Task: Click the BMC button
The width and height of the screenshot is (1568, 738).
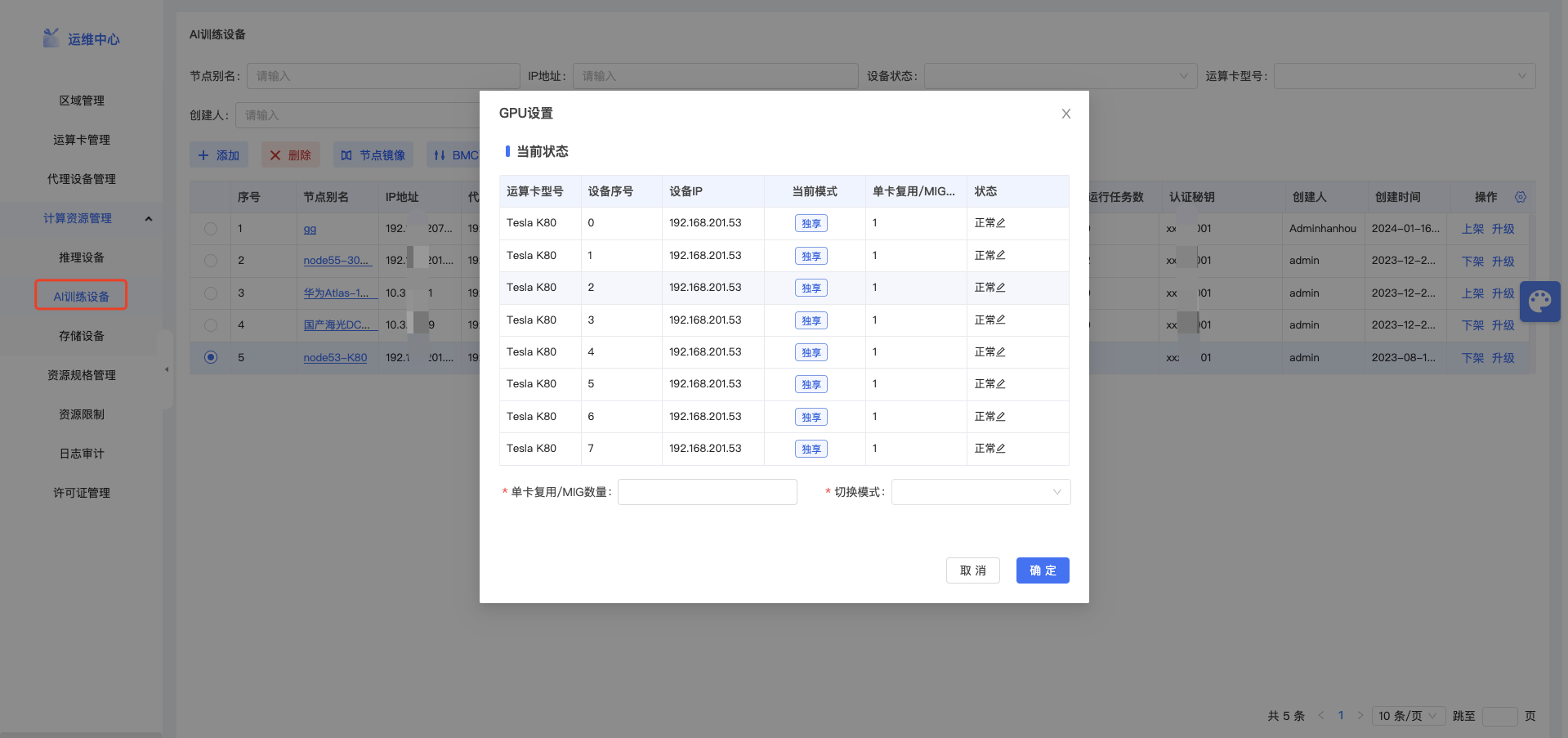Action: pos(453,155)
